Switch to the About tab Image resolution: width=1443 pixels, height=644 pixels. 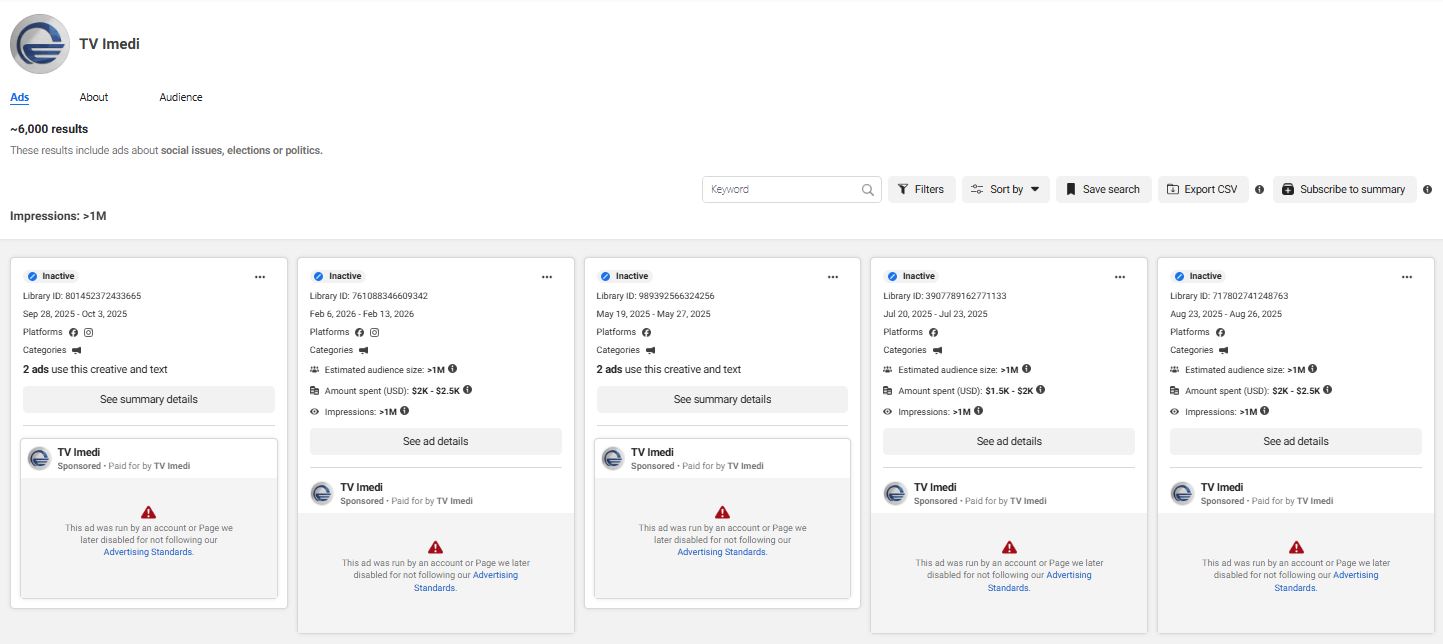click(x=94, y=97)
